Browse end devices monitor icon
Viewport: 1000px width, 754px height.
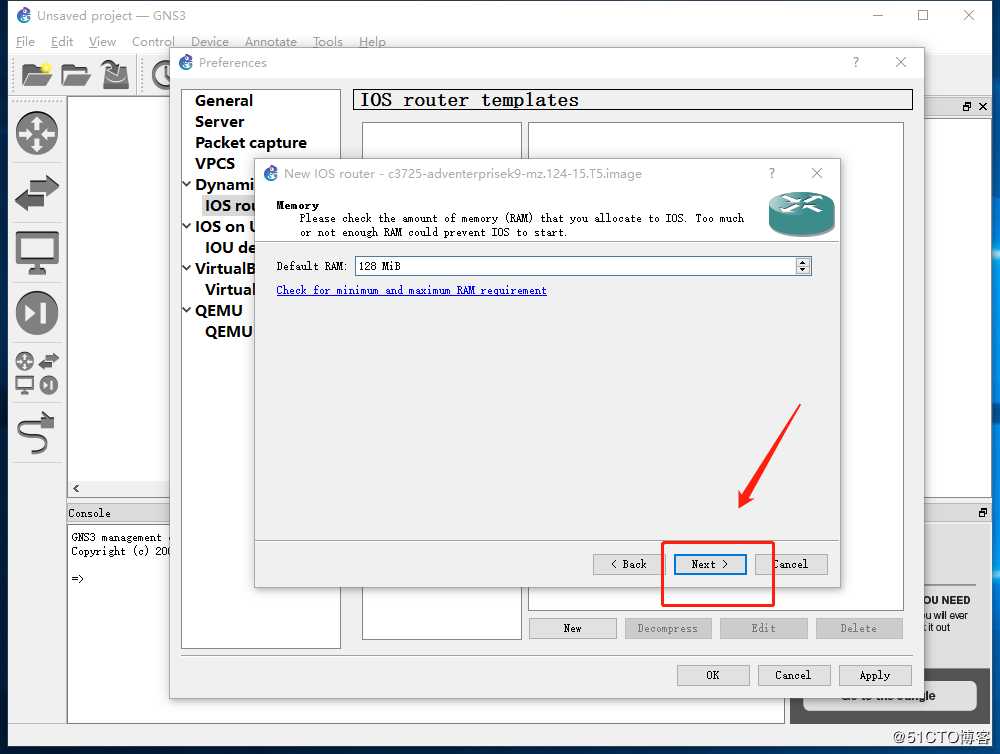(37, 253)
